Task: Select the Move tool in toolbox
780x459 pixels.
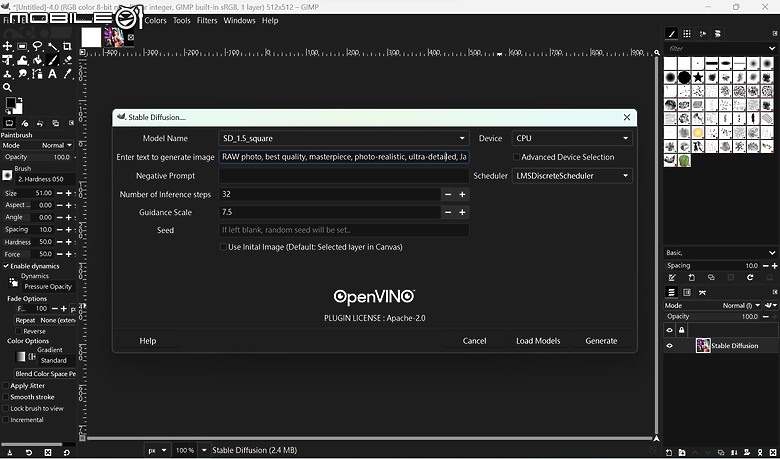Action: pyautogui.click(x=7, y=46)
